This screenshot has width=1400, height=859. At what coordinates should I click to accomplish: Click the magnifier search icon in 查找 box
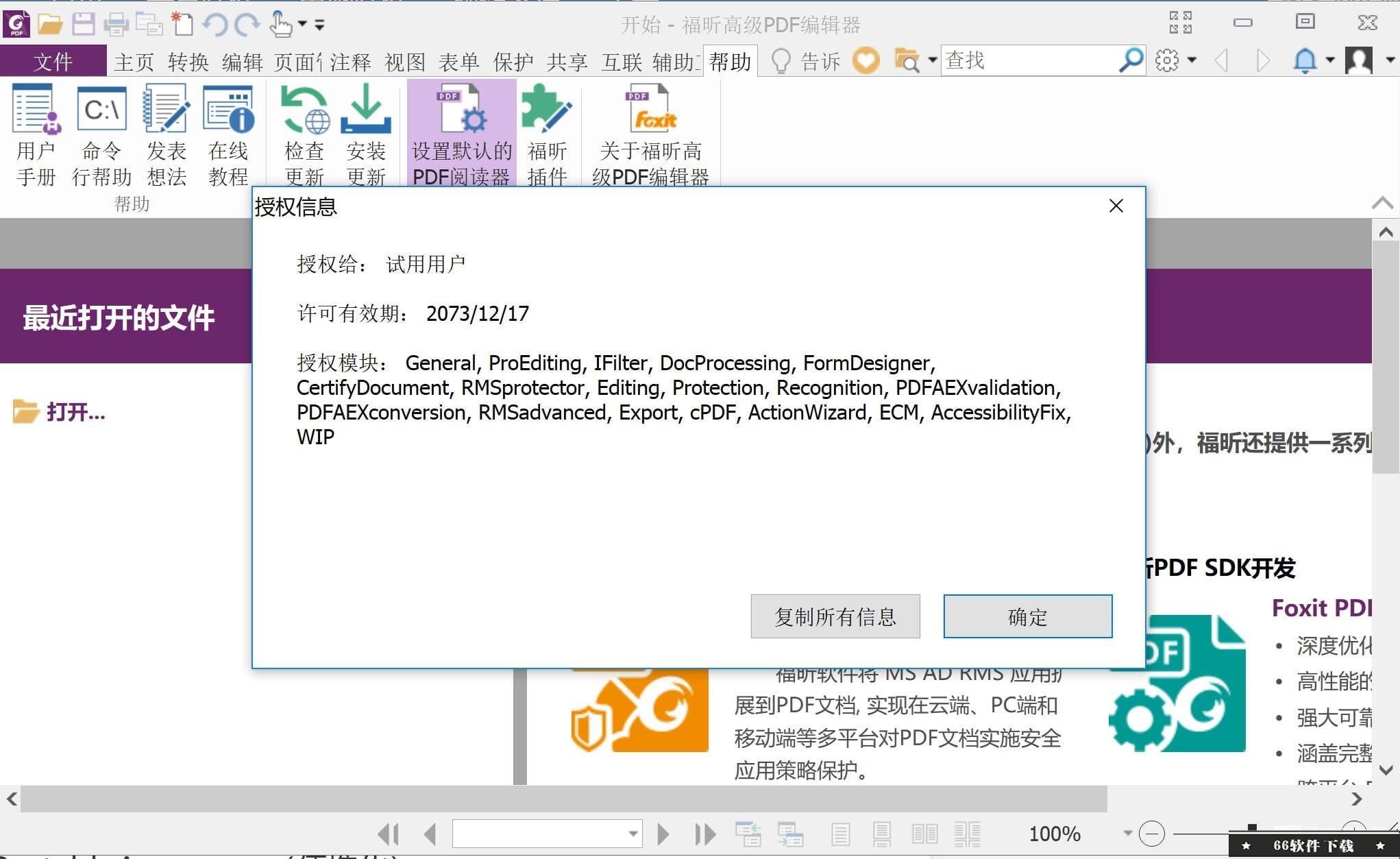[x=1131, y=60]
